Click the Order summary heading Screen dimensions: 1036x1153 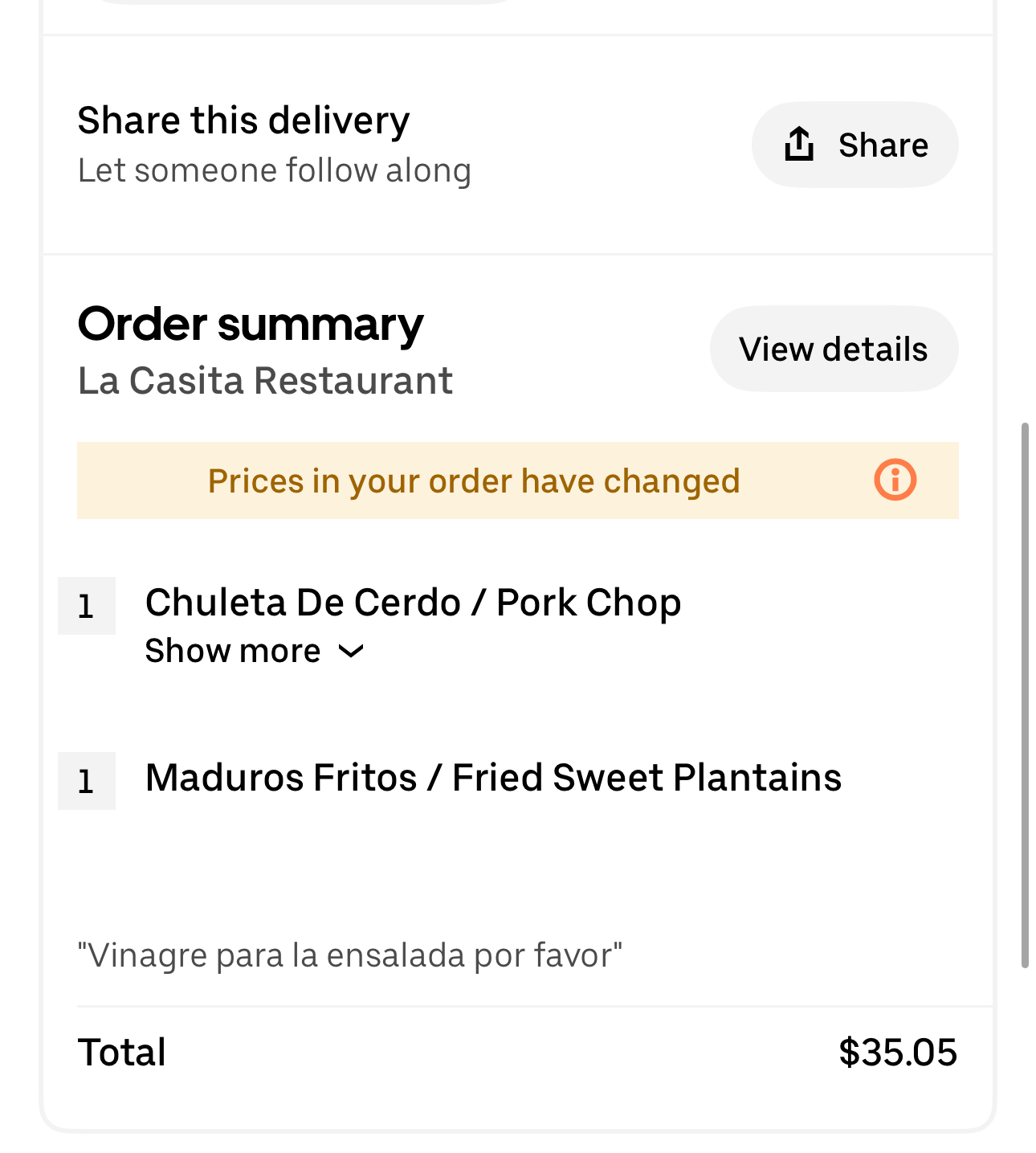pyautogui.click(x=251, y=325)
